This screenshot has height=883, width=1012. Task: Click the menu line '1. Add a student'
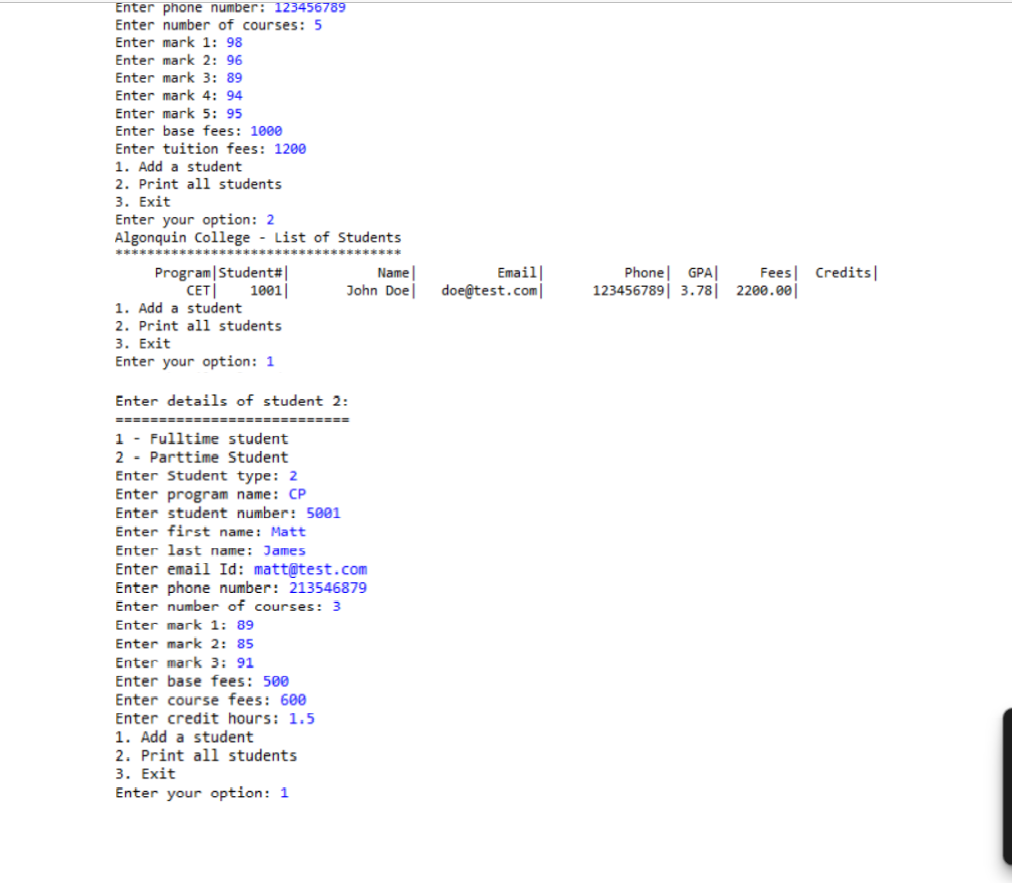[178, 166]
